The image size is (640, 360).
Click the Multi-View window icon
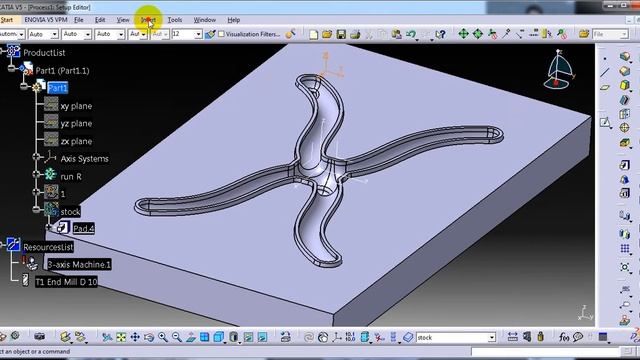pos(204,337)
